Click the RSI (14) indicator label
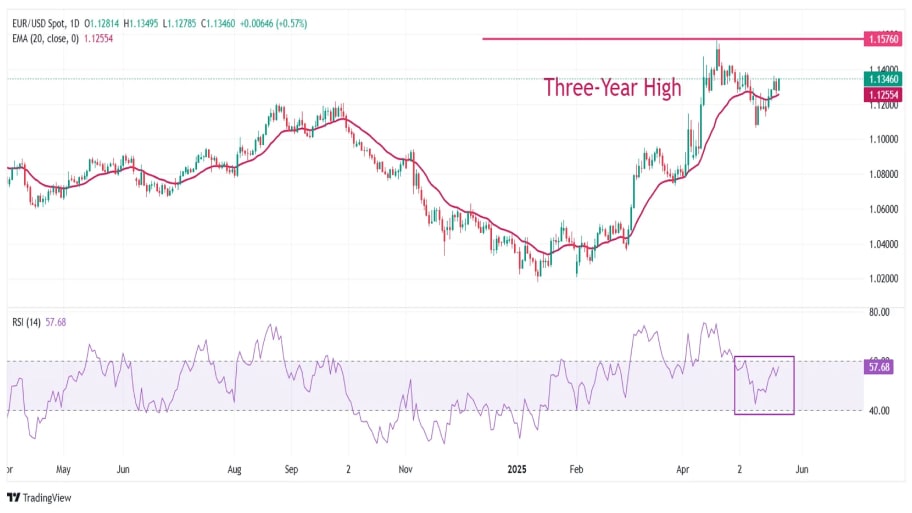Viewport: 912px width, 513px height. click(26, 322)
